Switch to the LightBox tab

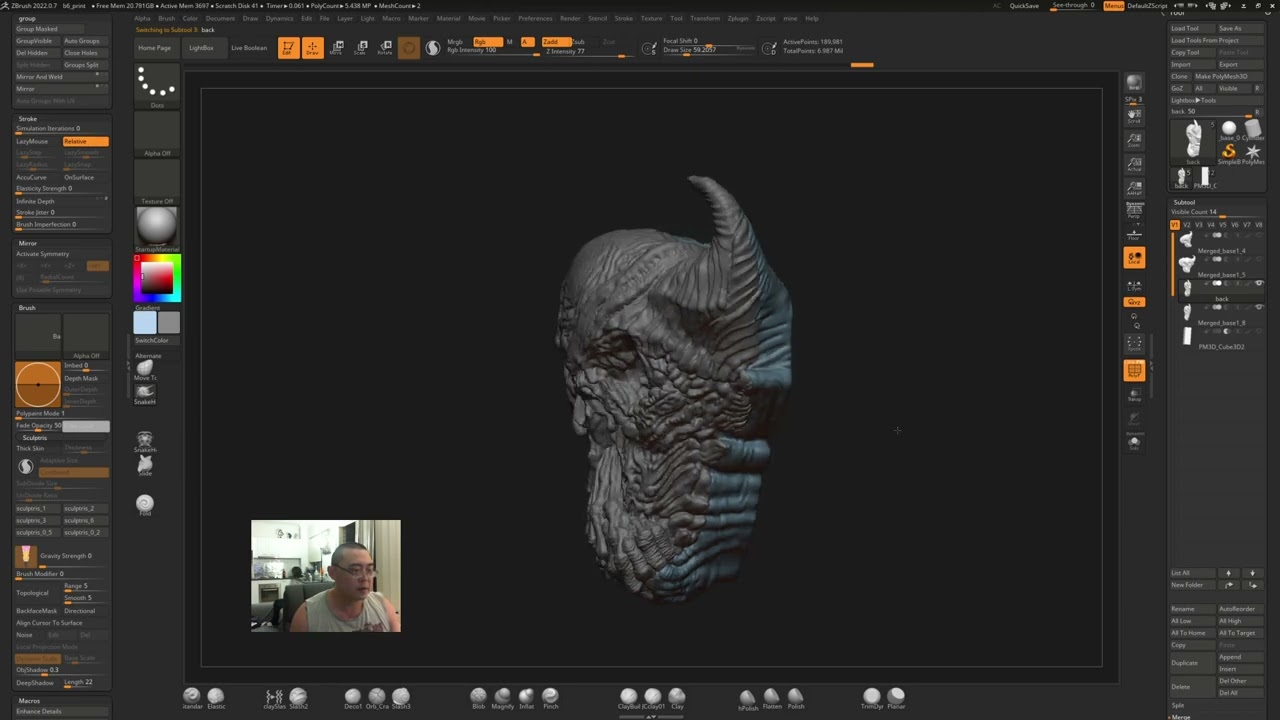point(201,48)
